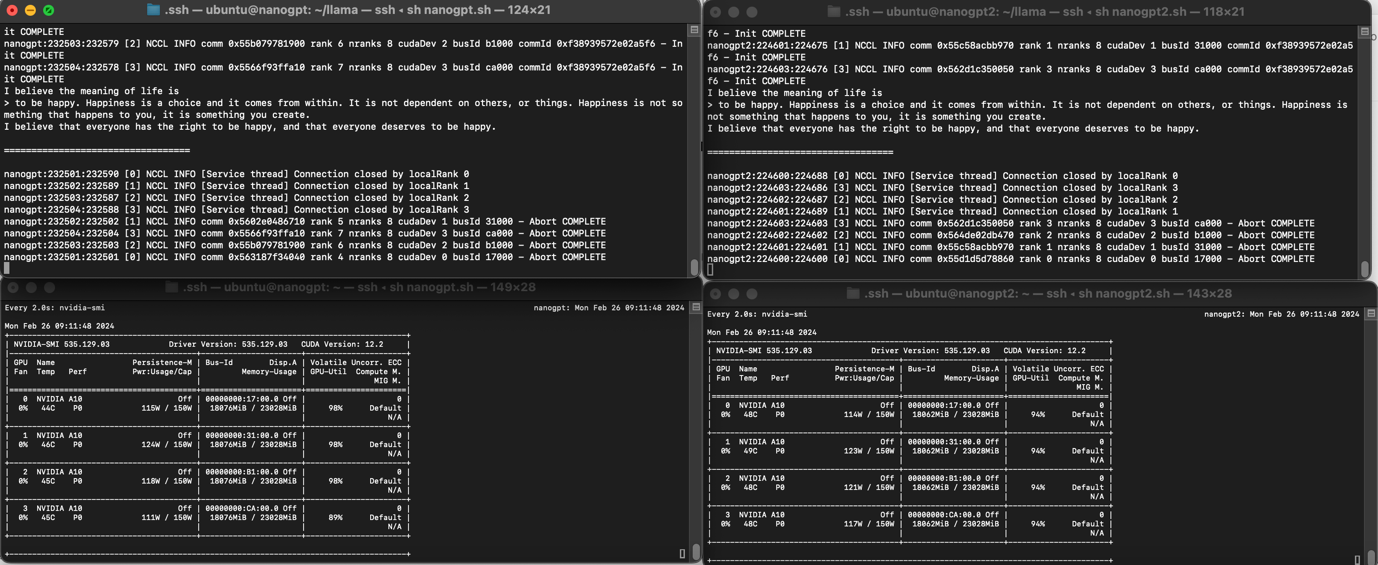Click title '.ssh — ubuntu@nanogpt: ~/llama' 124×21

pyautogui.click(x=356, y=10)
